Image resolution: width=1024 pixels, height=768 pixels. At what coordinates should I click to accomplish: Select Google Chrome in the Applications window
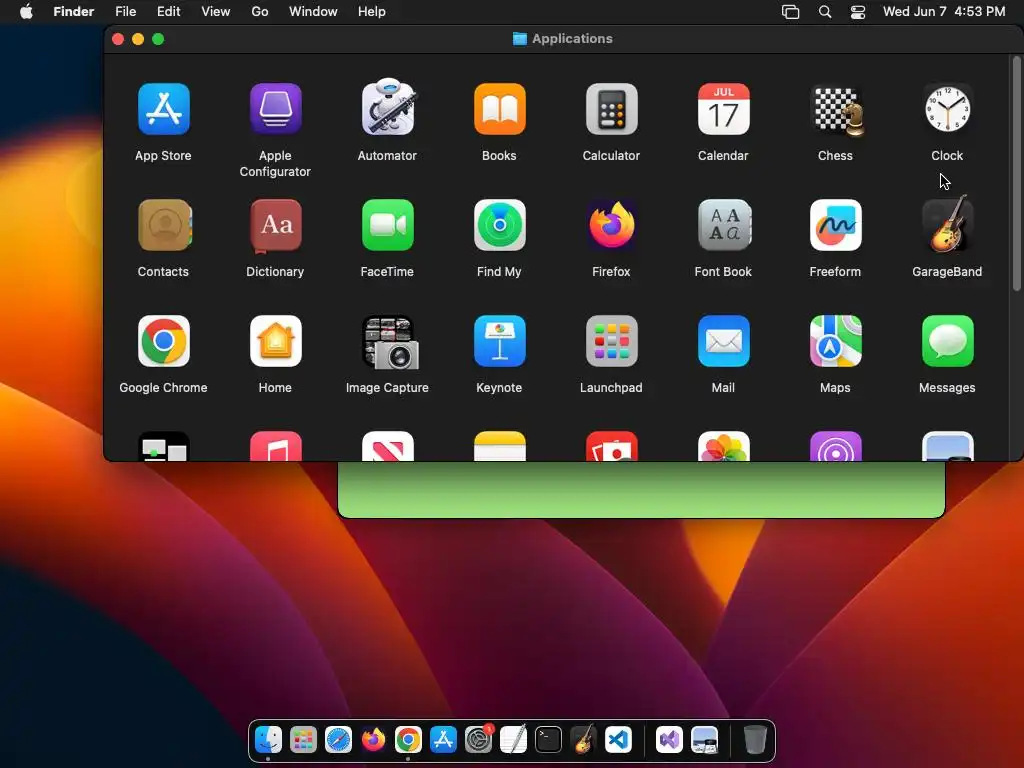point(164,341)
